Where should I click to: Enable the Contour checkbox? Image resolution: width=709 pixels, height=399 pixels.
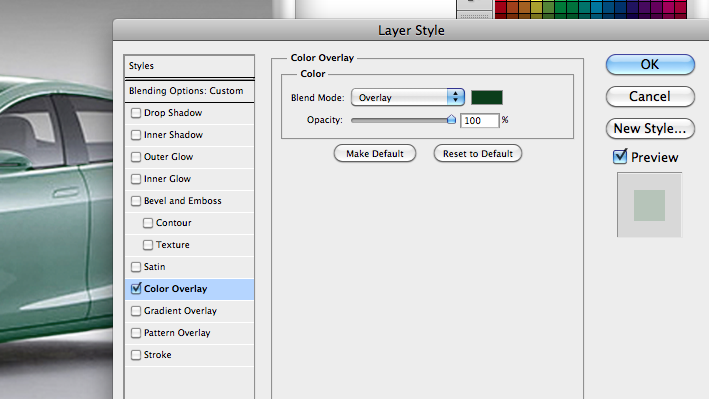[x=148, y=223]
